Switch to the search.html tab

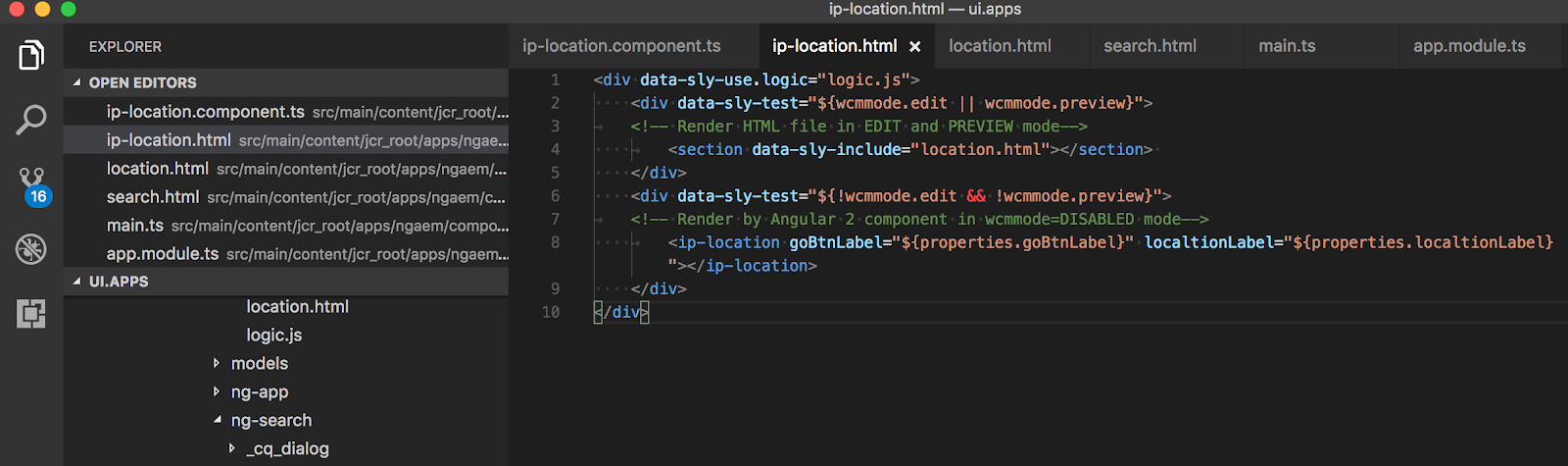[1150, 46]
